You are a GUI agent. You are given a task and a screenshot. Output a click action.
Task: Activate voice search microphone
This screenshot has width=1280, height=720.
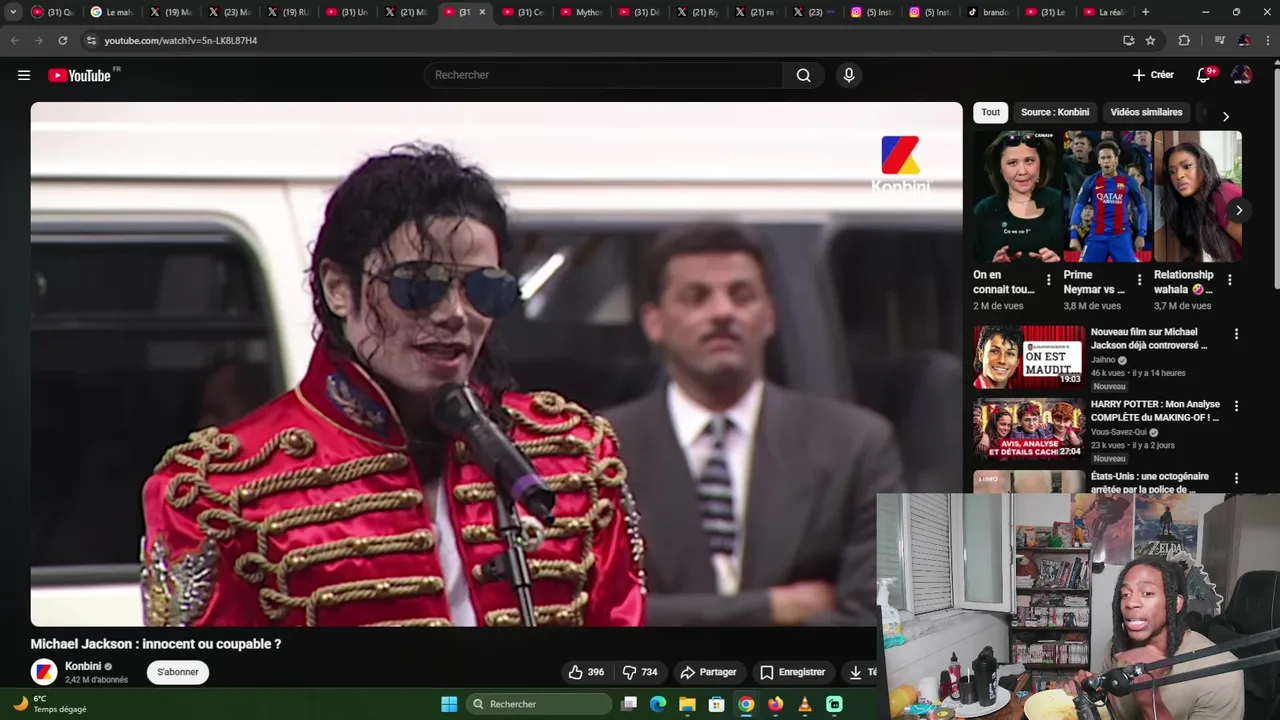point(849,75)
